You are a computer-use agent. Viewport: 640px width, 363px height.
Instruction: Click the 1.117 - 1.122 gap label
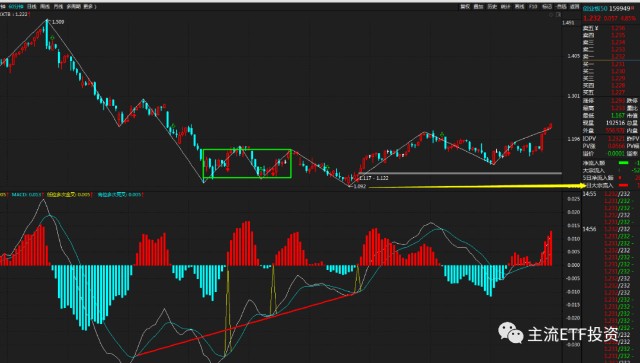tap(373, 178)
